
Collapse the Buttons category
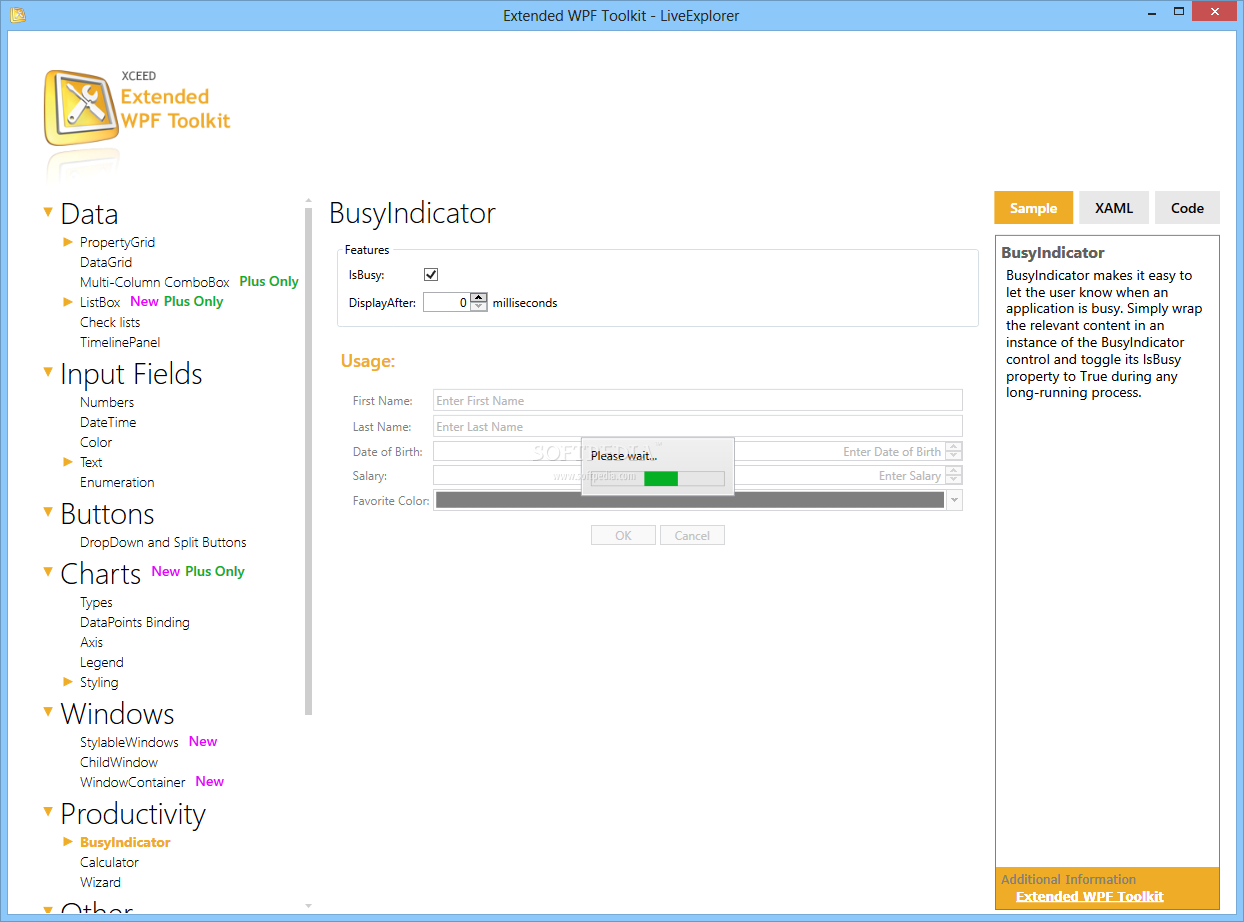click(x=47, y=512)
